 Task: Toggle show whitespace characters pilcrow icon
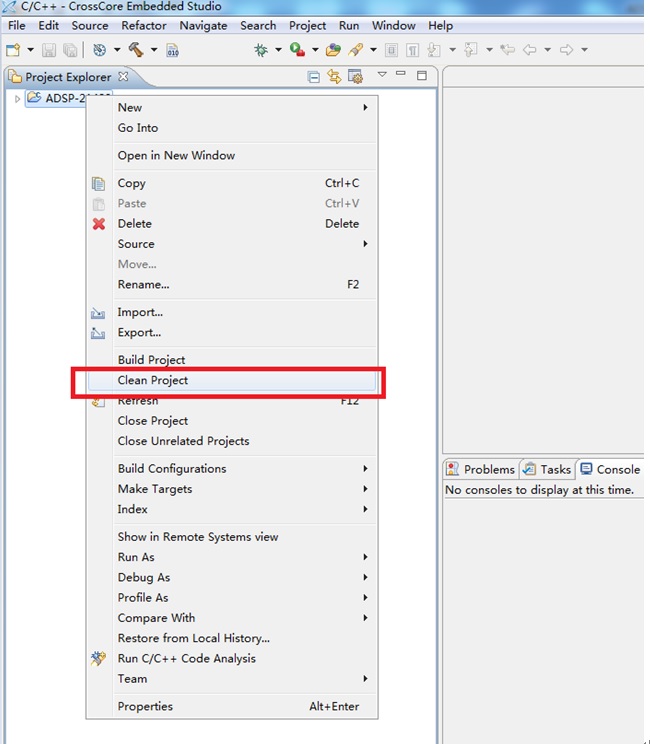coord(413,50)
